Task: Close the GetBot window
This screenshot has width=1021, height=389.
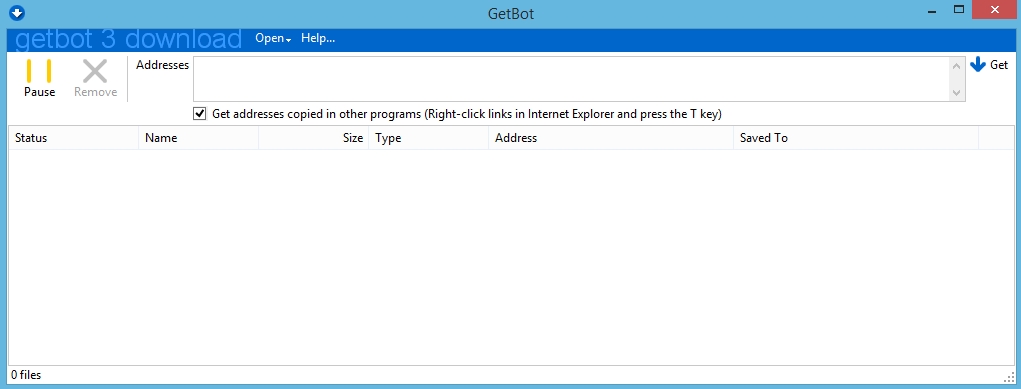Action: [994, 10]
